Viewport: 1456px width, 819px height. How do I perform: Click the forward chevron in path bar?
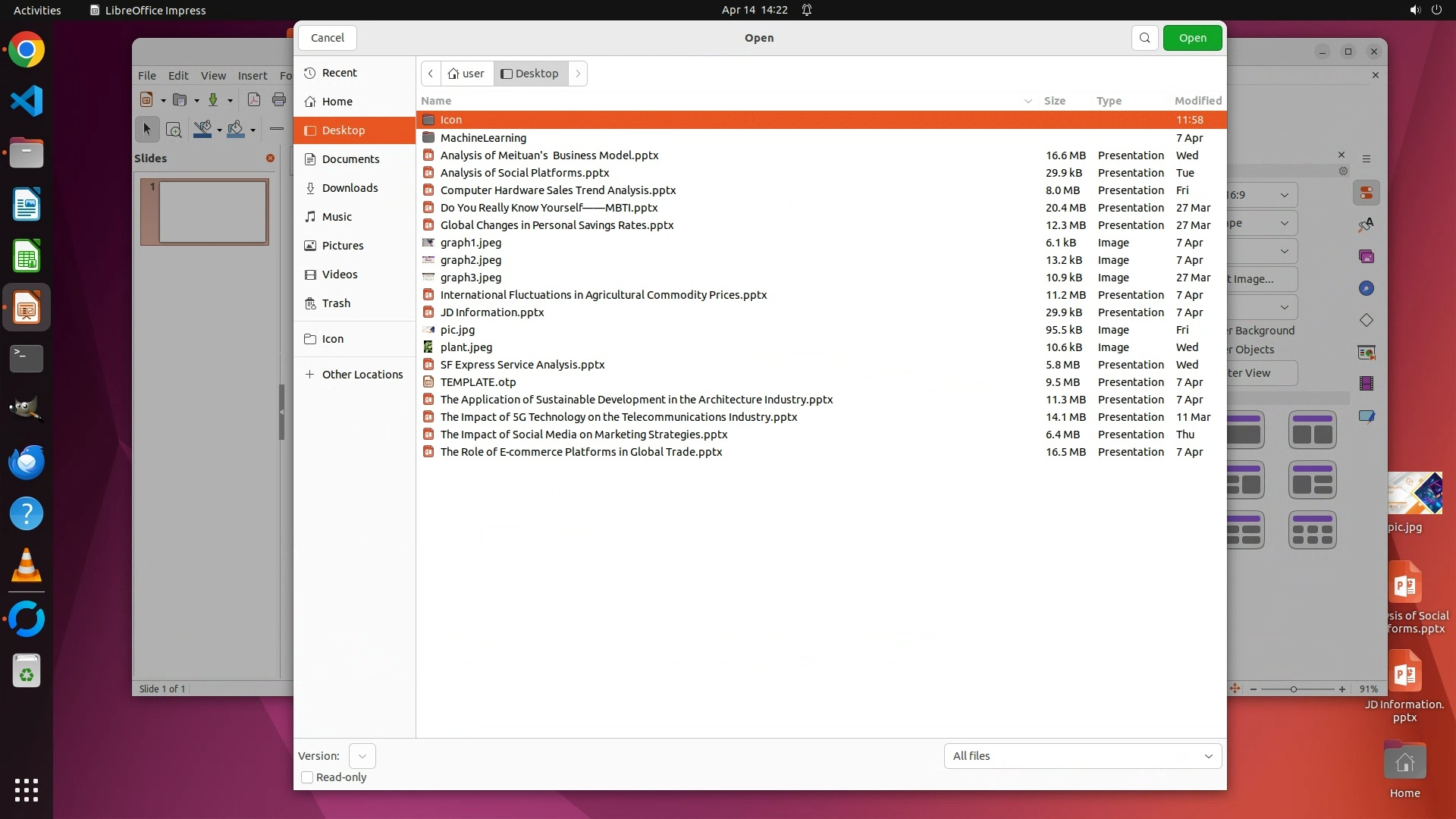point(578,74)
